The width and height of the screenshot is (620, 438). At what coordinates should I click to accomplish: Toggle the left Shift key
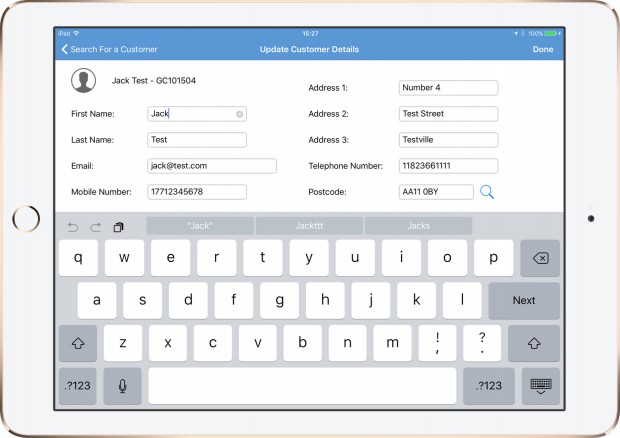point(78,343)
